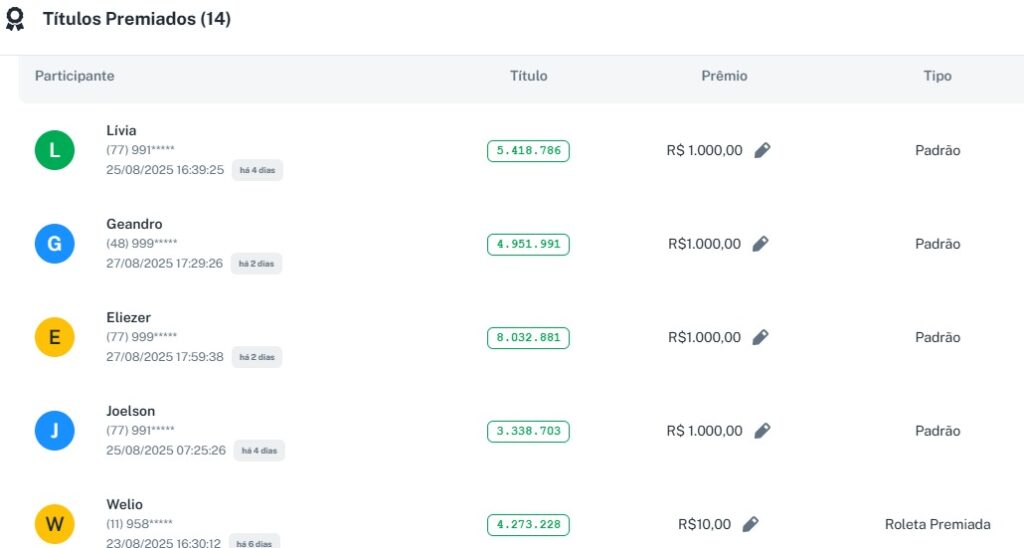Click the Prêmio column header
Screen dimensions: 1024x548
724,76
